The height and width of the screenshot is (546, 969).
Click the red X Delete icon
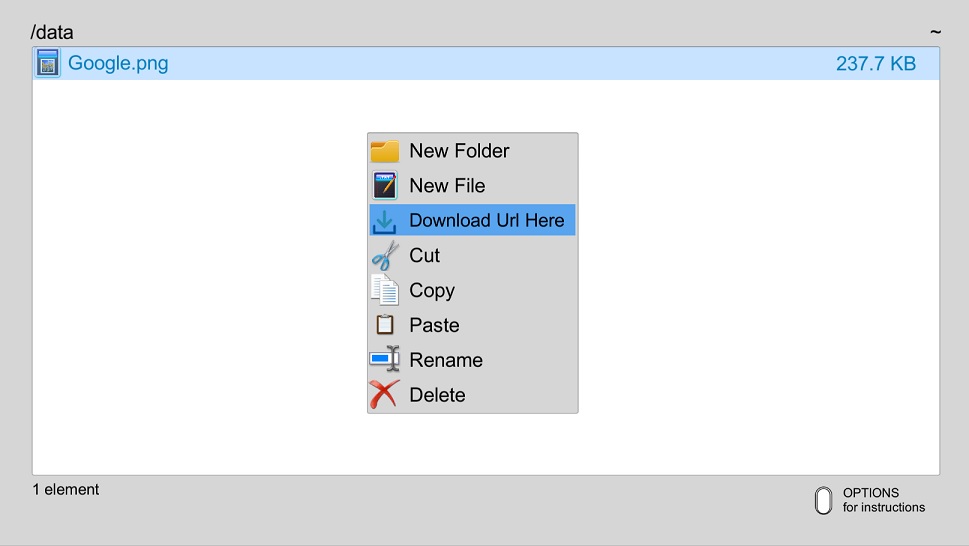(x=384, y=394)
